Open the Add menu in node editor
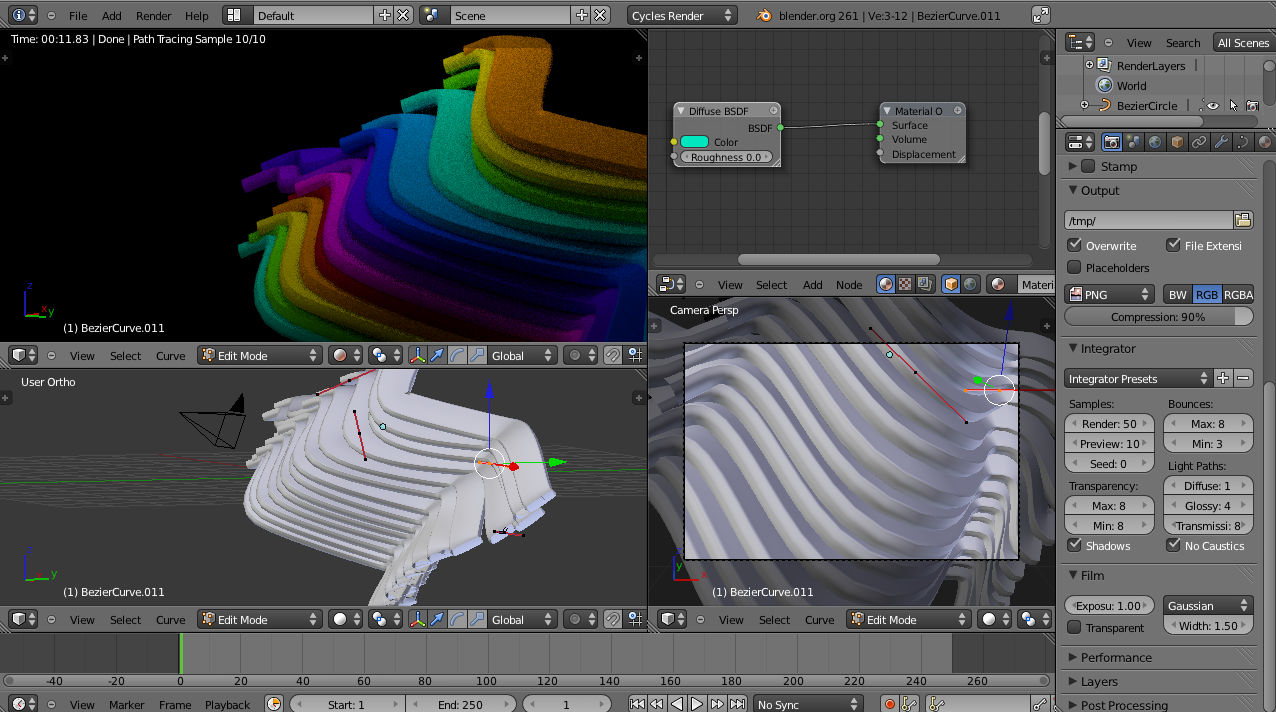Viewport: 1276px width, 712px height. pyautogui.click(x=813, y=285)
